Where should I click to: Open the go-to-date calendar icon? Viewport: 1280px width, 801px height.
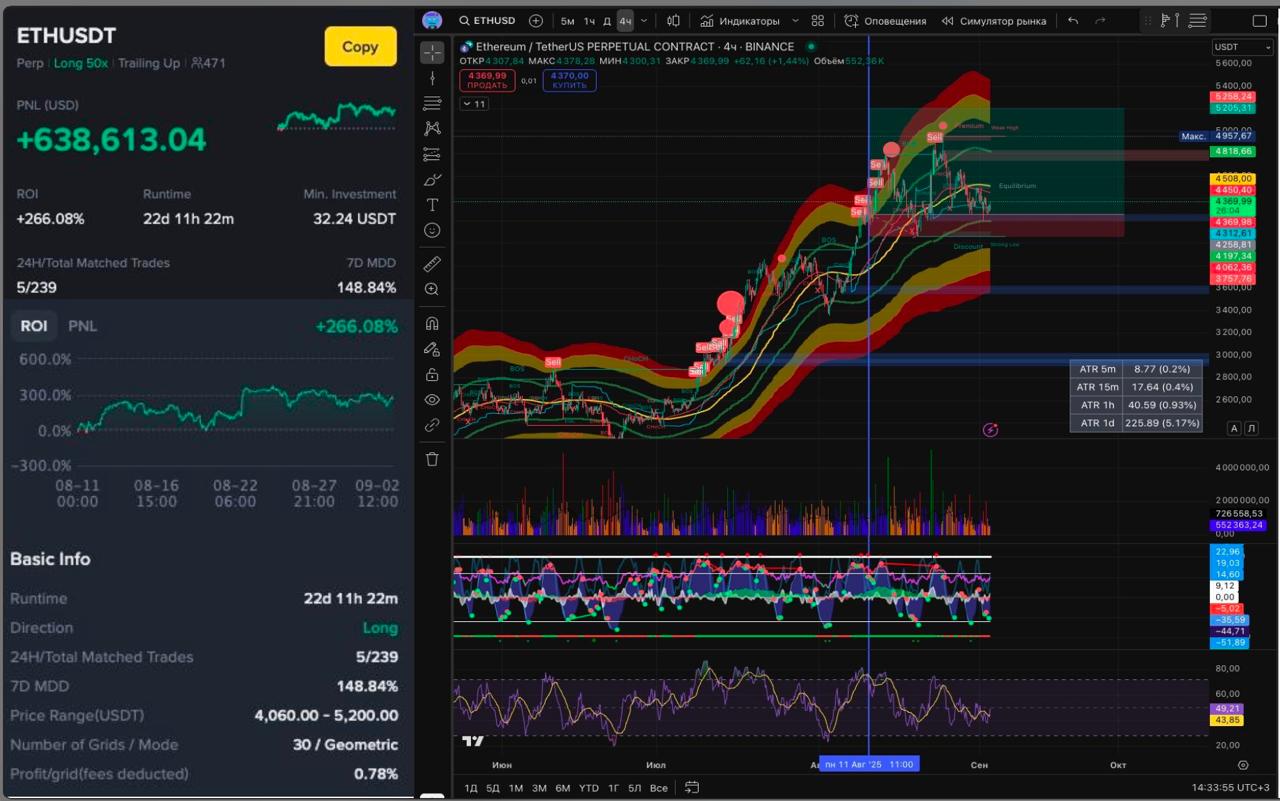pos(691,788)
